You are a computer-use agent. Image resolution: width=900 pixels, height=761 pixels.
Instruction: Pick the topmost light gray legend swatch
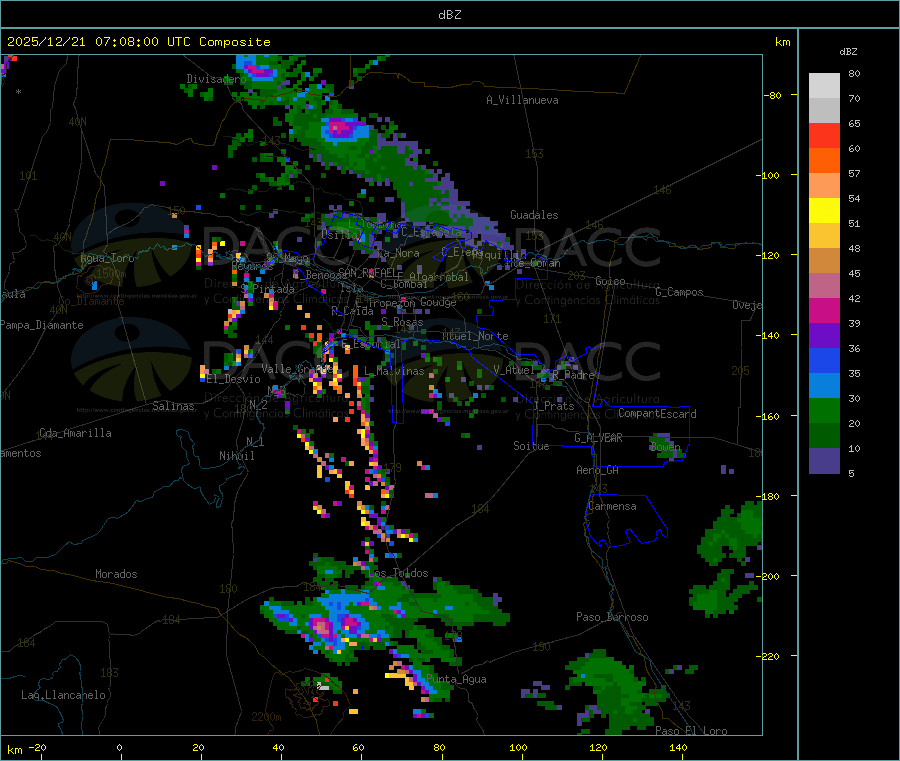tap(824, 86)
